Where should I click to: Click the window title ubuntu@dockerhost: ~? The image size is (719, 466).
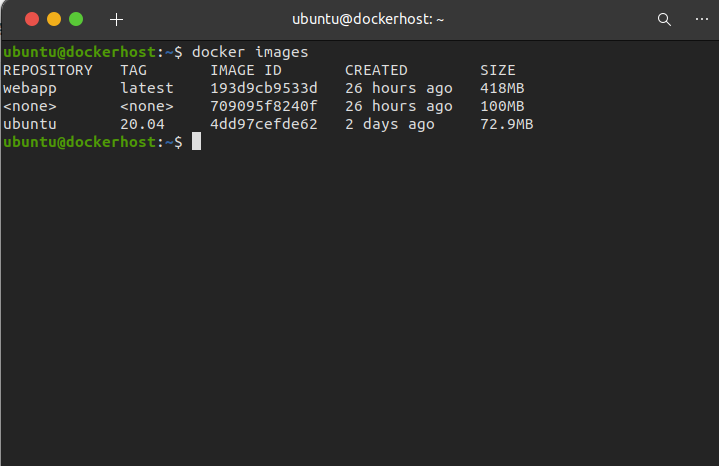[368, 19]
